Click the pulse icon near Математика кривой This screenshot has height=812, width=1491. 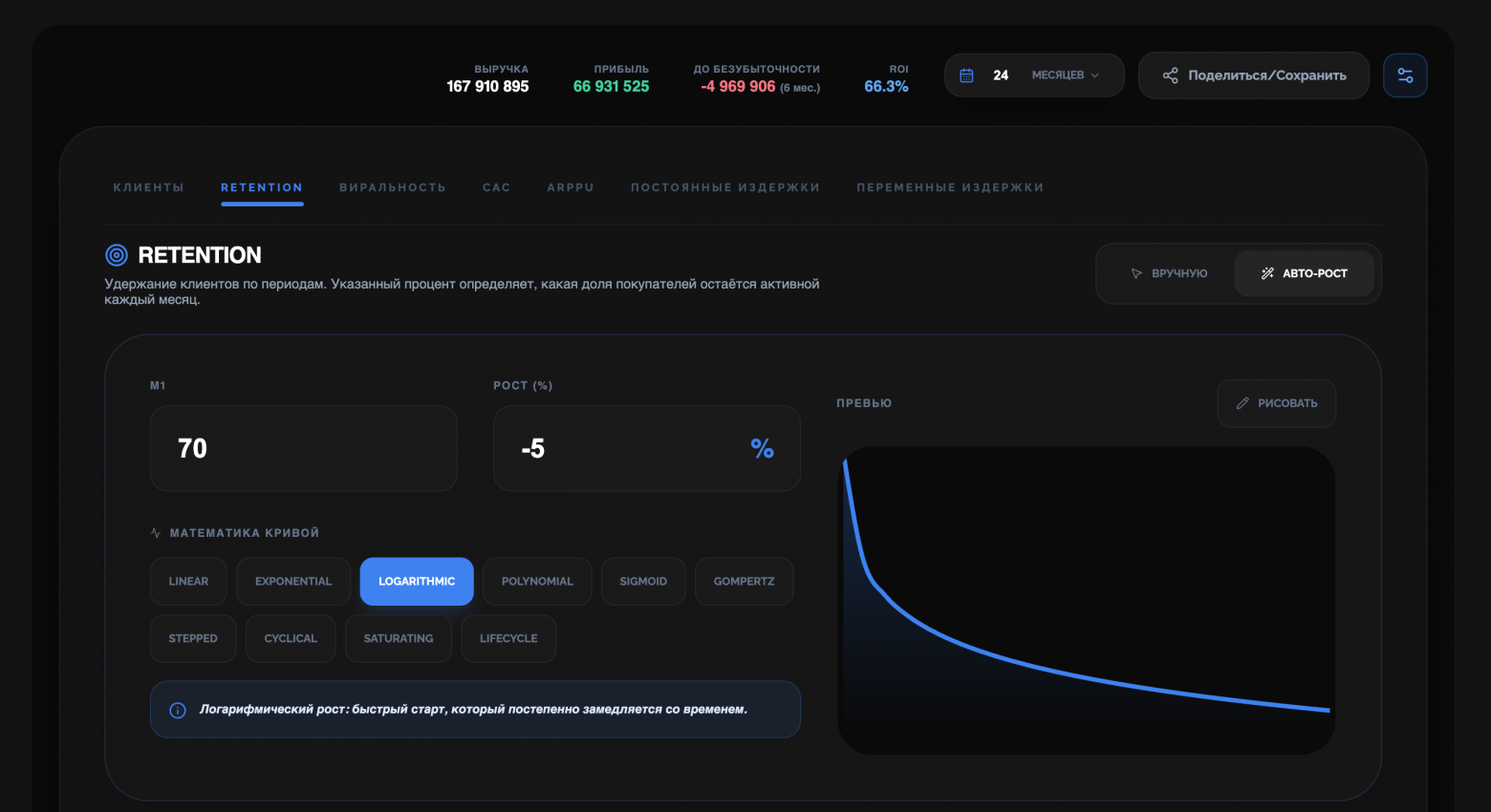point(156,533)
